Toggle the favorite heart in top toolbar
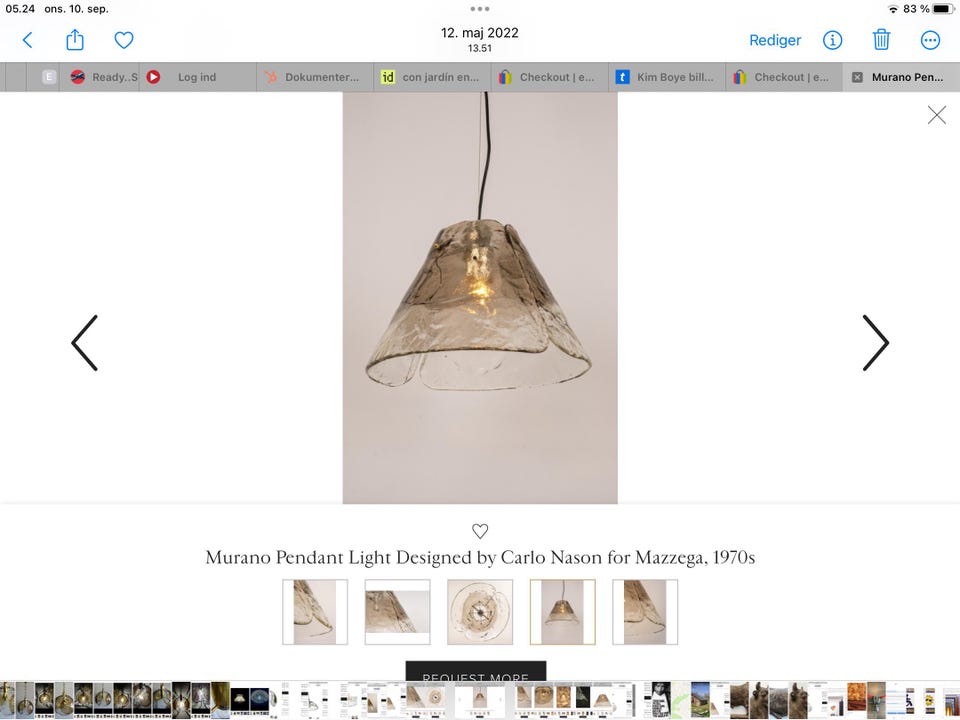This screenshot has height=720, width=960. point(124,40)
